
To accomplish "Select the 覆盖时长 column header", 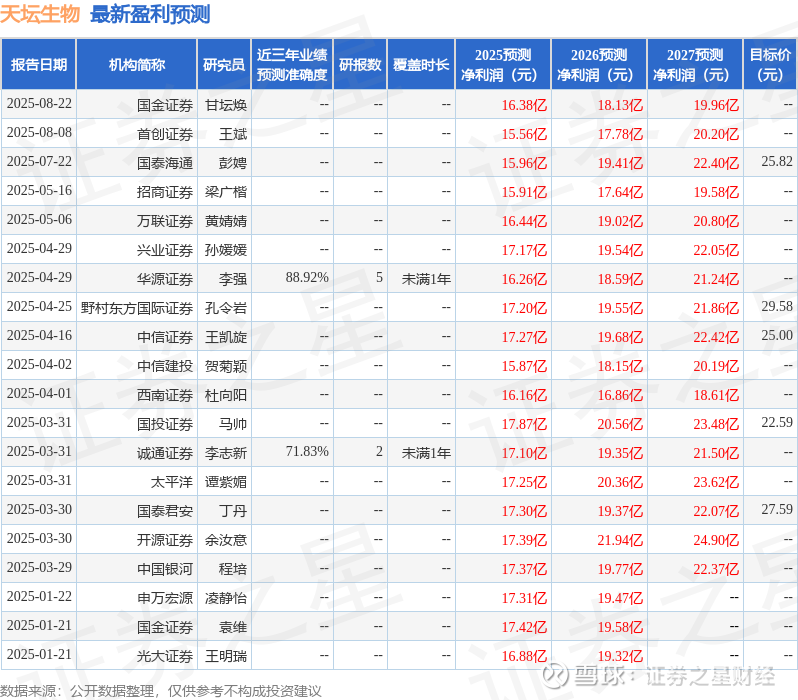I will (421, 65).
